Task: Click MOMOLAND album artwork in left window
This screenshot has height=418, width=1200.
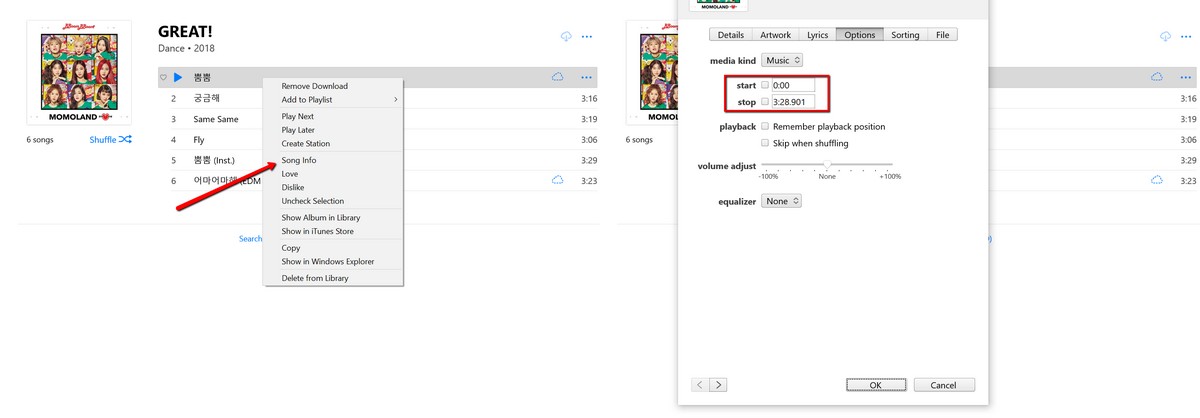Action: point(78,75)
